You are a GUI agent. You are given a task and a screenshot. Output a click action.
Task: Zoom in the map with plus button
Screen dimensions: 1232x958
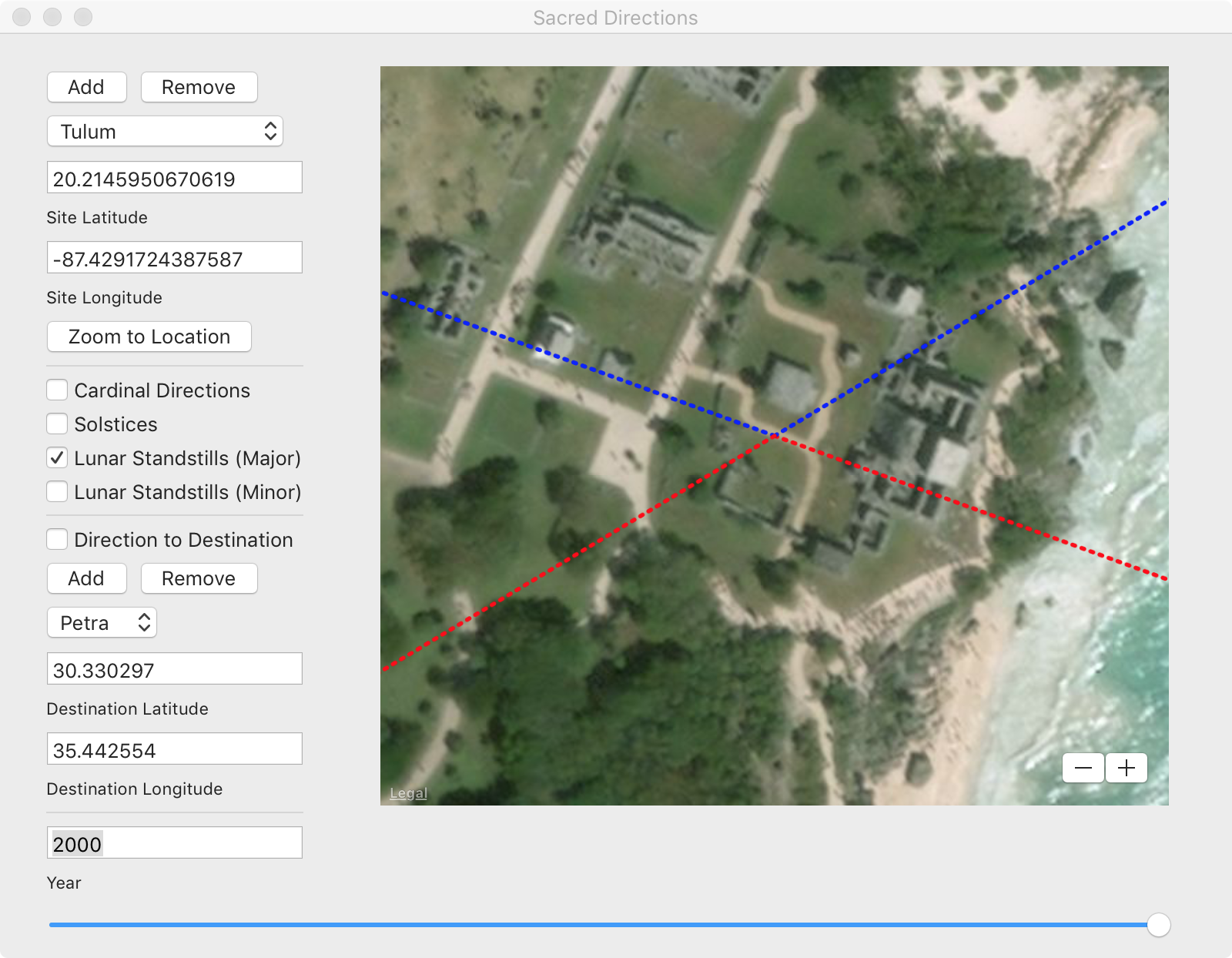1127,768
